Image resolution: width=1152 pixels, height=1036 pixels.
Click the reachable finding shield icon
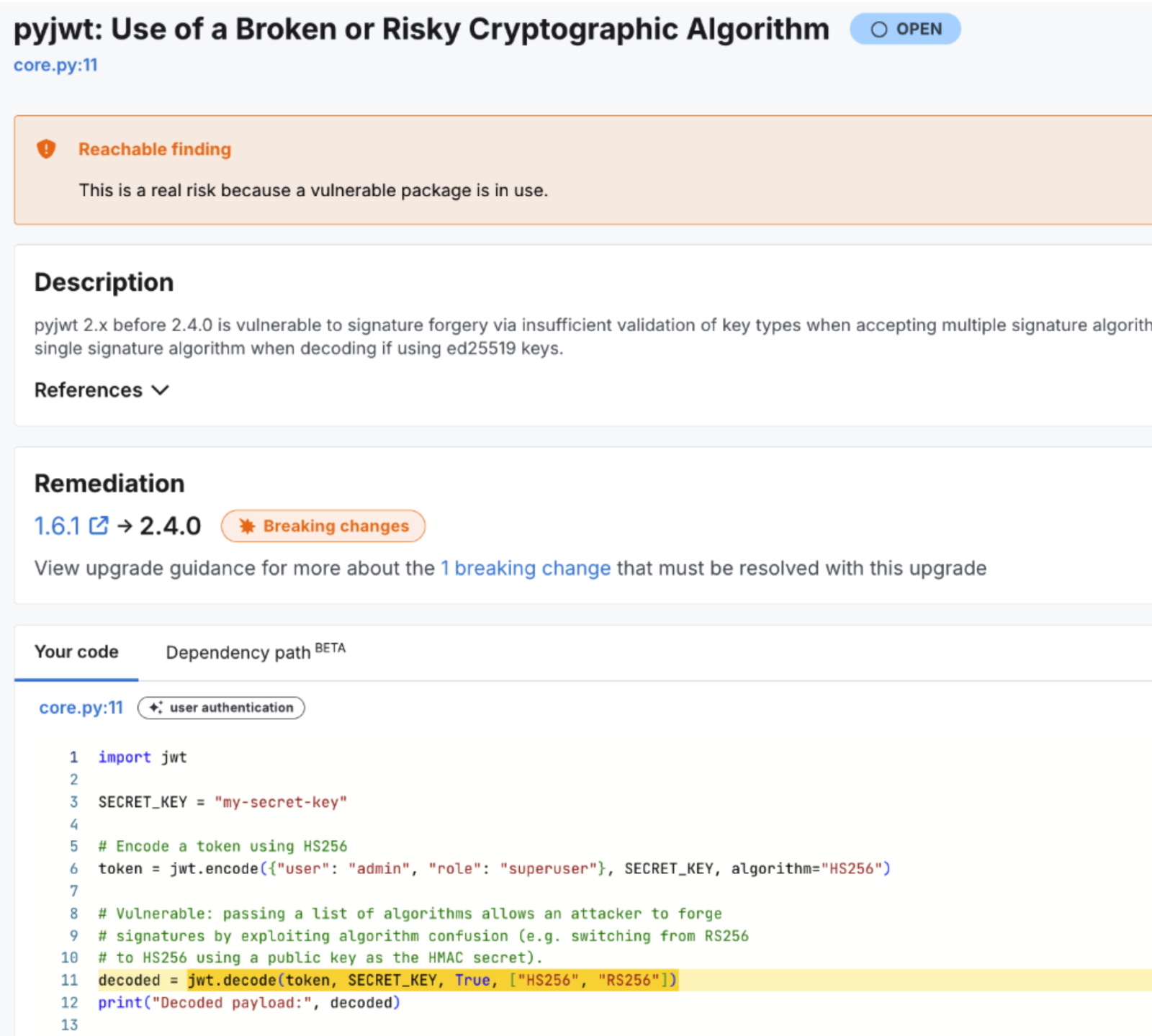coord(46,149)
